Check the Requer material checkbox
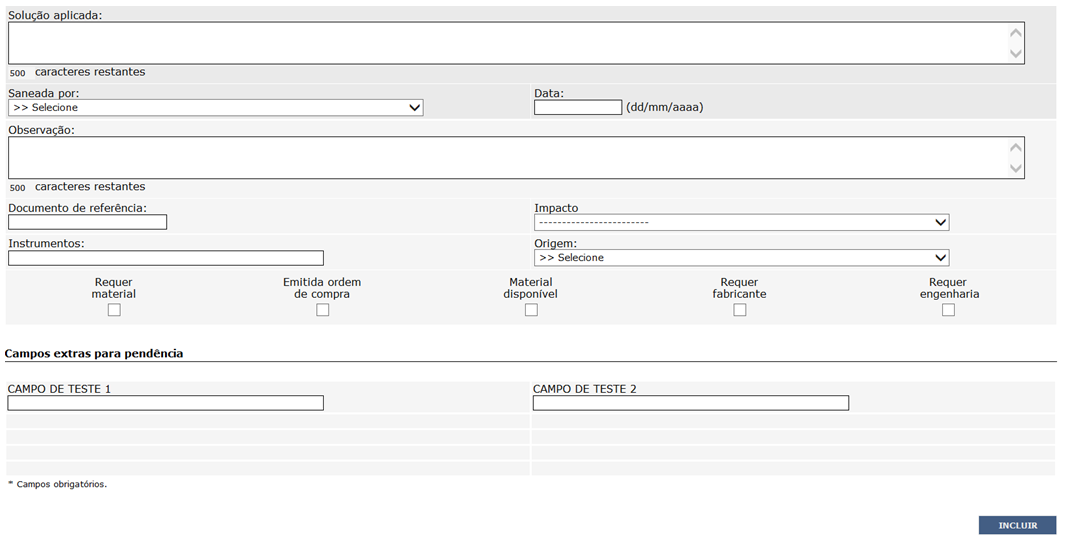The height and width of the screenshot is (546, 1067). tap(114, 310)
